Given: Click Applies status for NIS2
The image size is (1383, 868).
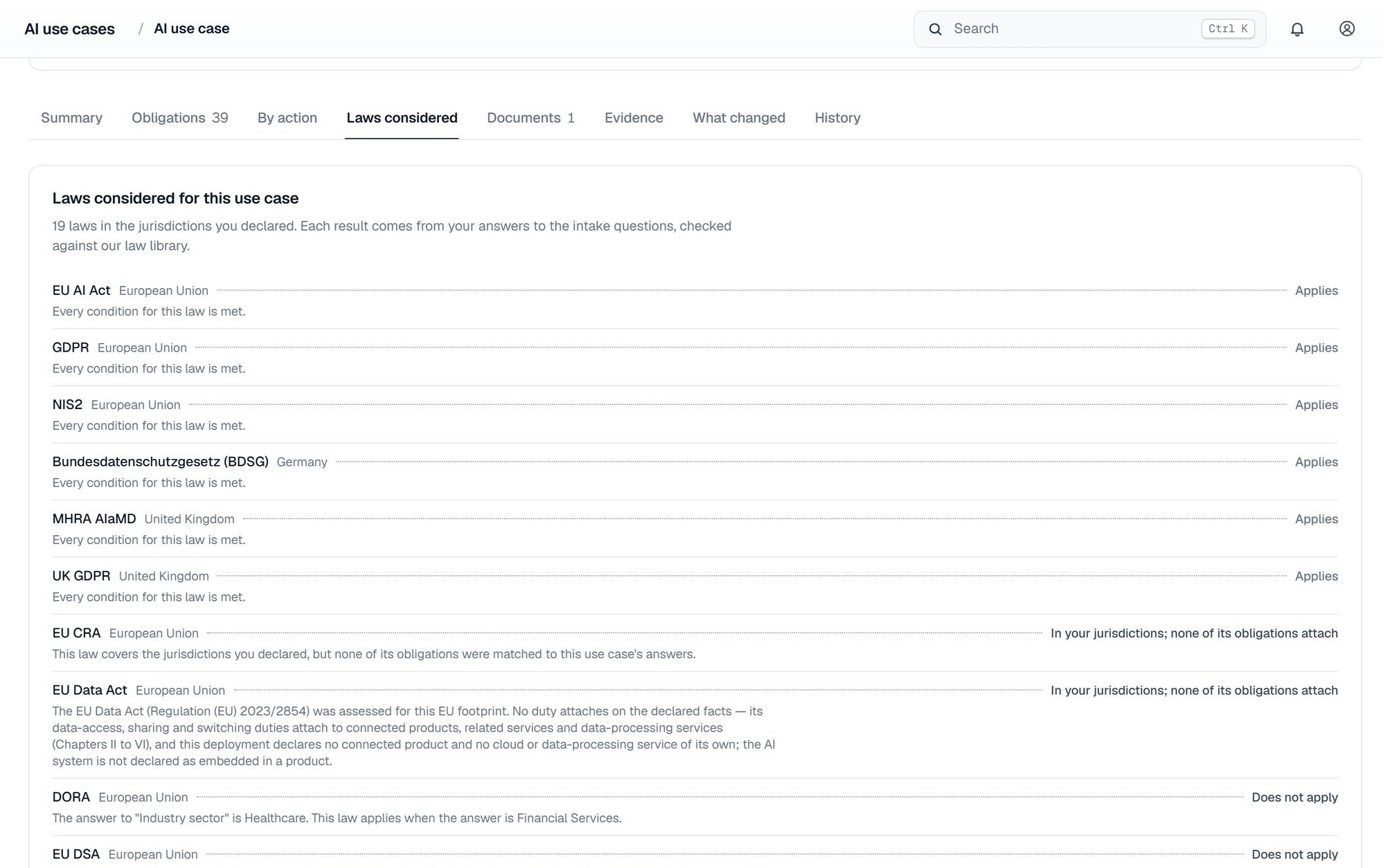Looking at the screenshot, I should [1316, 404].
